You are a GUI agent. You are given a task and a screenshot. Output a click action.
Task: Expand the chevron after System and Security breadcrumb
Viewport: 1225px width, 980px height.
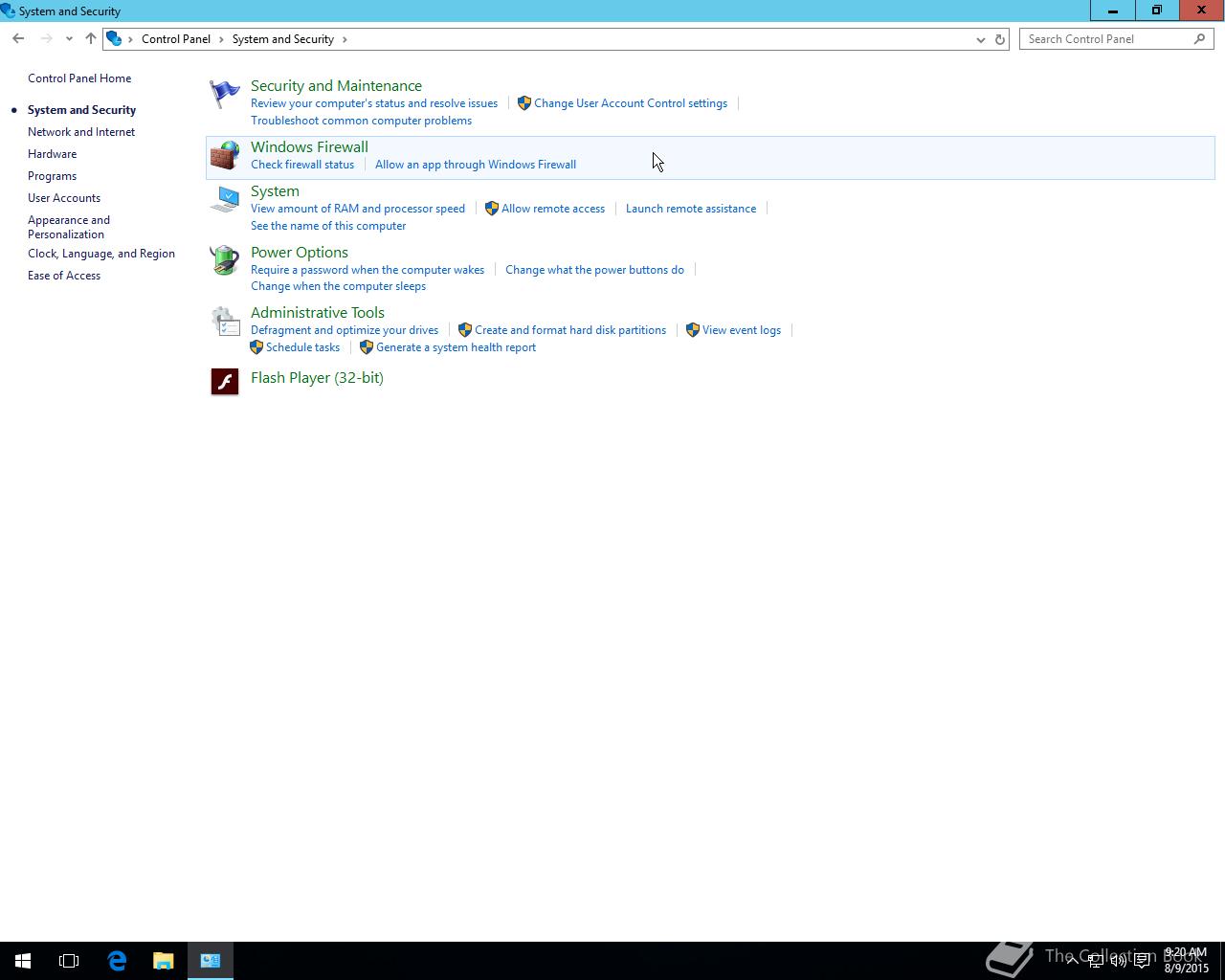345,39
